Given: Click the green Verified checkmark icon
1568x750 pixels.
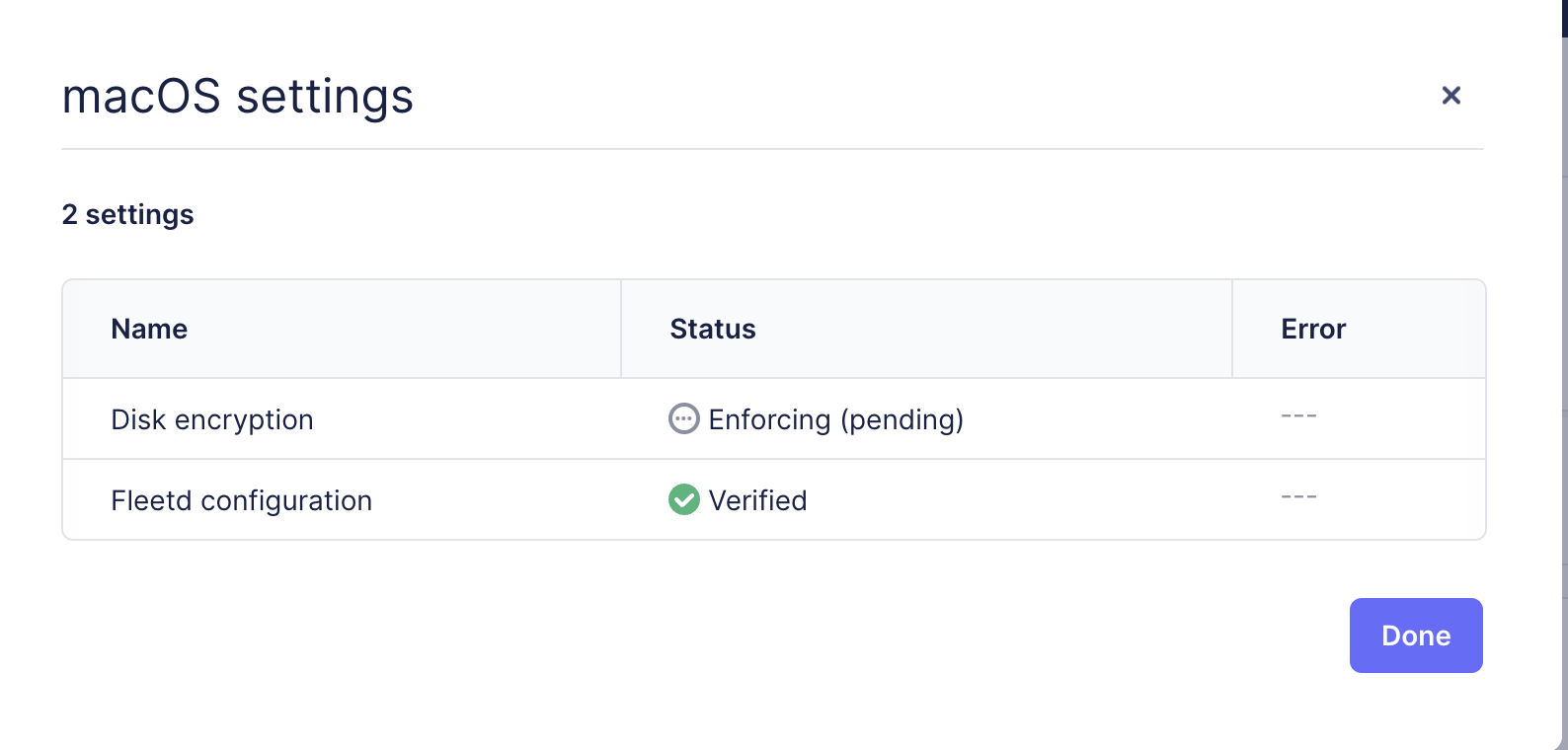Looking at the screenshot, I should tap(683, 500).
